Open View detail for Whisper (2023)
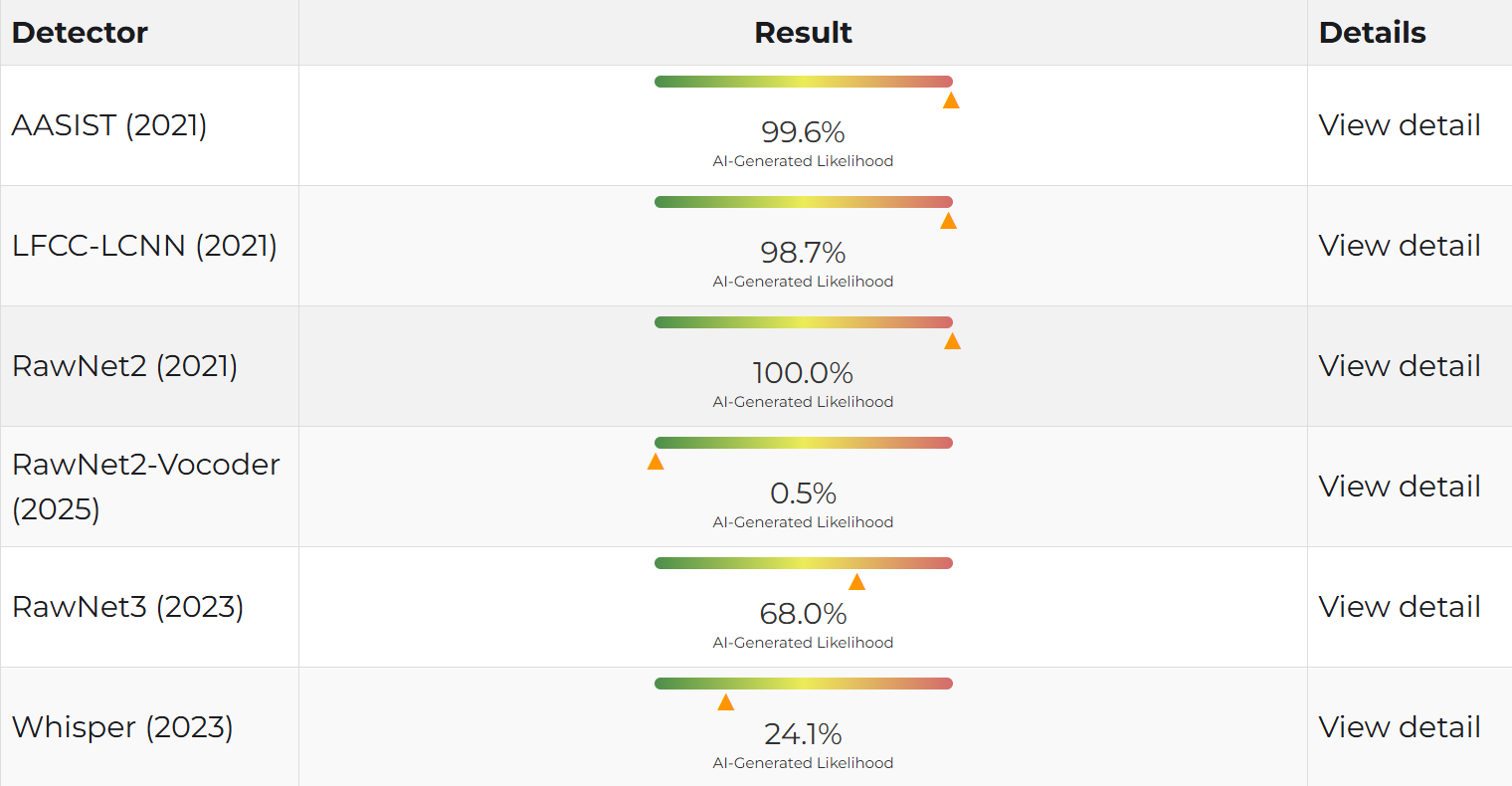 (x=1400, y=727)
